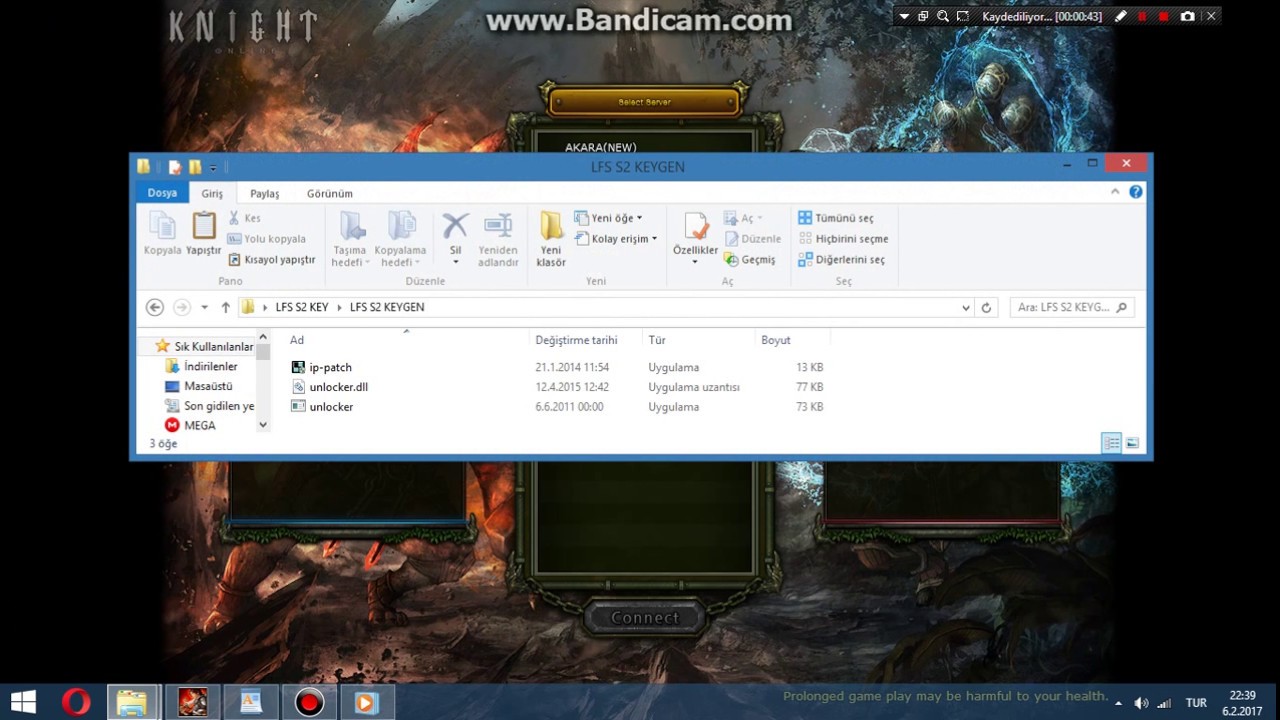This screenshot has width=1280, height=720.
Task: Switch to details view icon
Action: tap(1111, 443)
